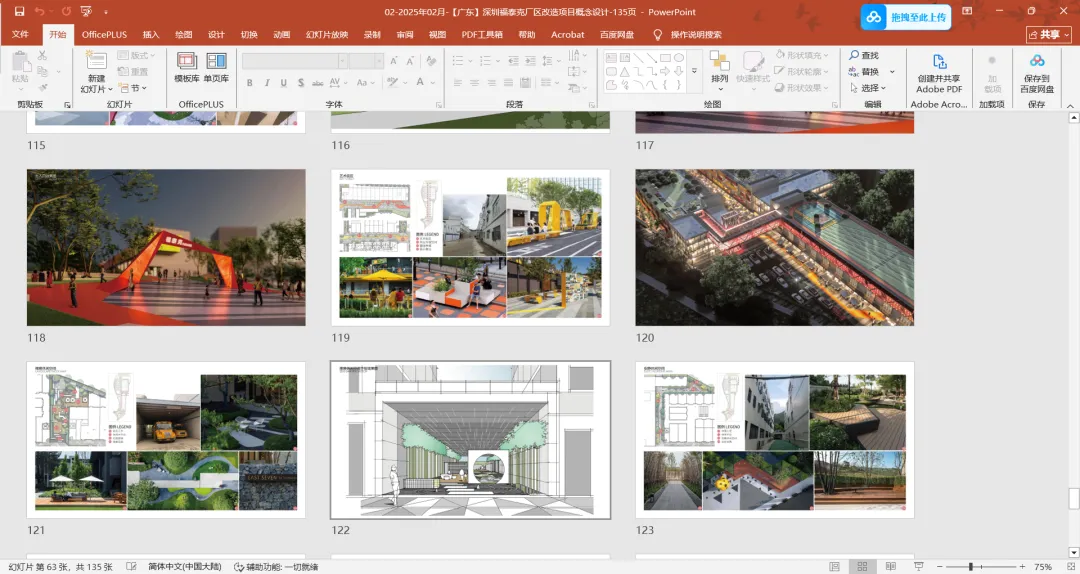Open the 单页库 single page library
The width and height of the screenshot is (1080, 574).
pos(216,62)
